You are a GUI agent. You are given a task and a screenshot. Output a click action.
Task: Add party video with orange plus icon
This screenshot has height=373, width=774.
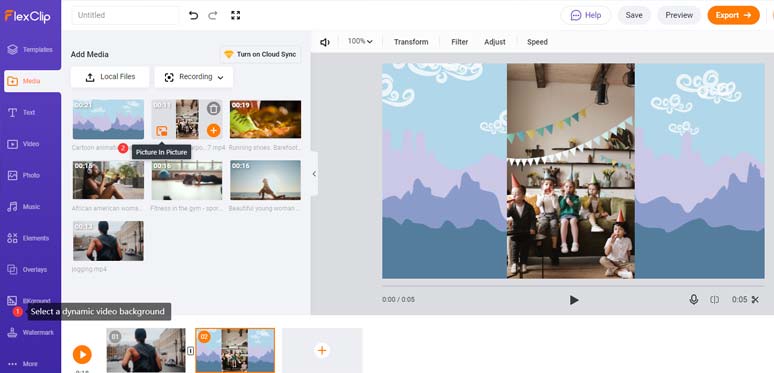[213, 131]
